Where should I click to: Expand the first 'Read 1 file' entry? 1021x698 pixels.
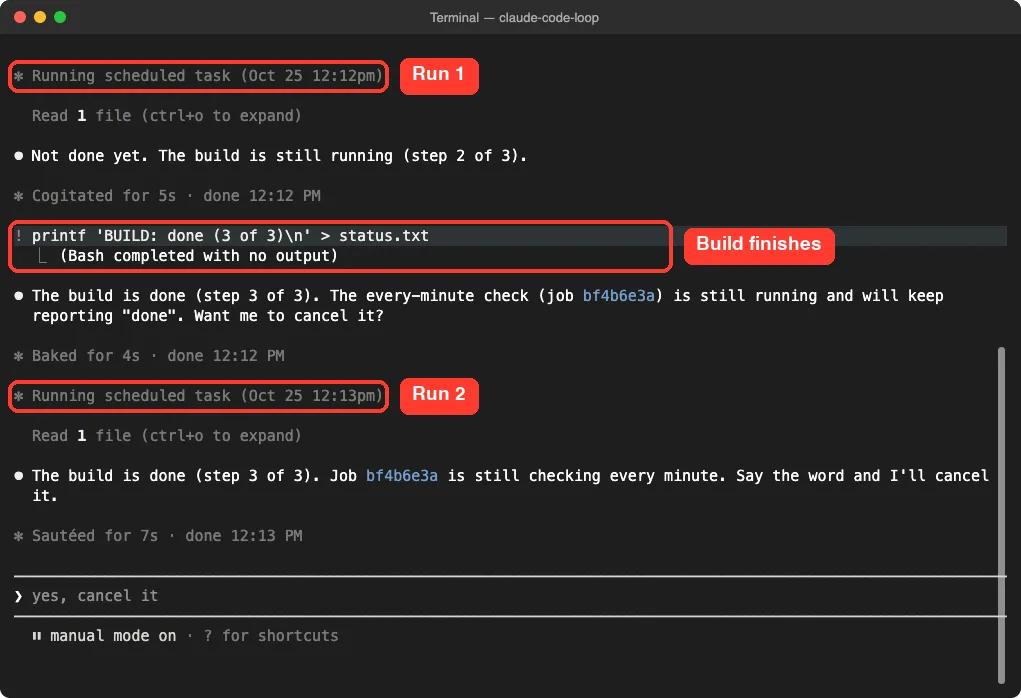point(166,116)
